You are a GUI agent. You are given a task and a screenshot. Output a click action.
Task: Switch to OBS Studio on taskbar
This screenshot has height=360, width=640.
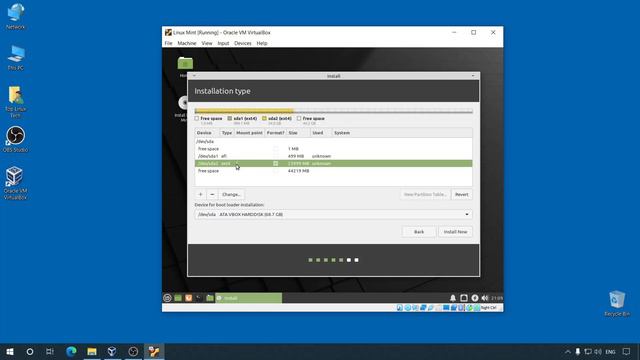tap(133, 351)
